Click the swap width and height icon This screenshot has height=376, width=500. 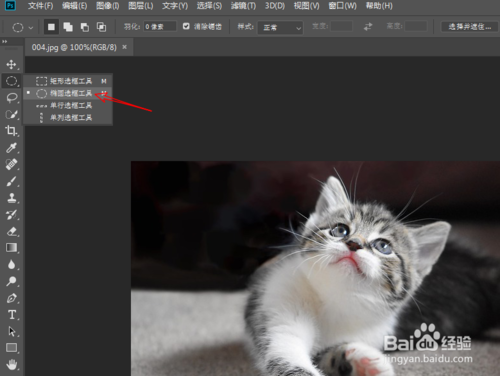tap(368, 27)
